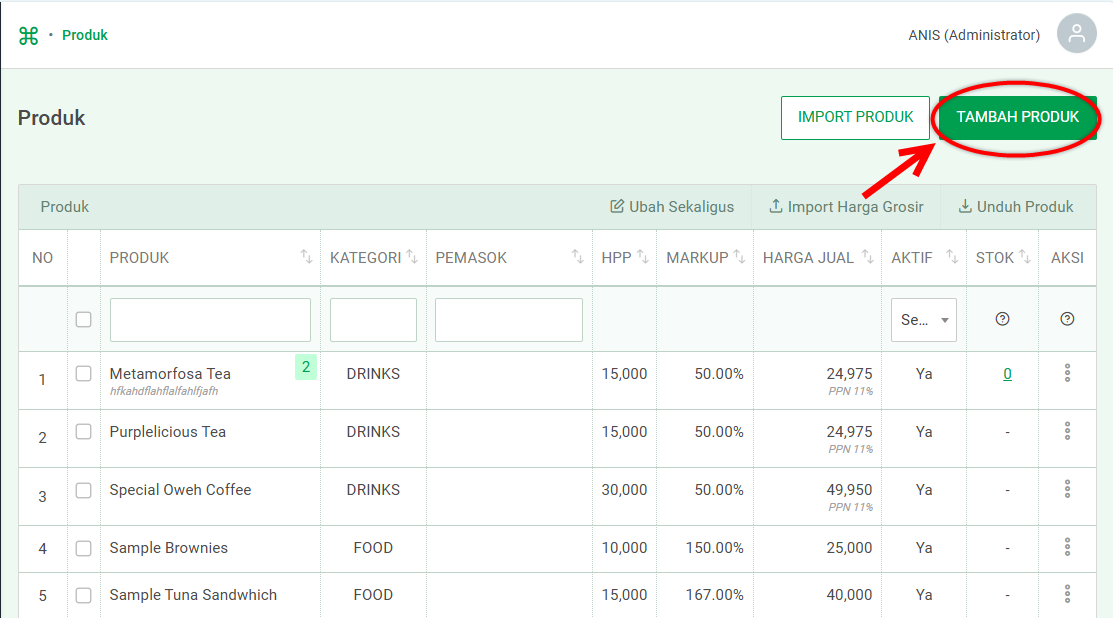The width and height of the screenshot is (1113, 618).
Task: Click the command logo icon in header
Action: (28, 36)
